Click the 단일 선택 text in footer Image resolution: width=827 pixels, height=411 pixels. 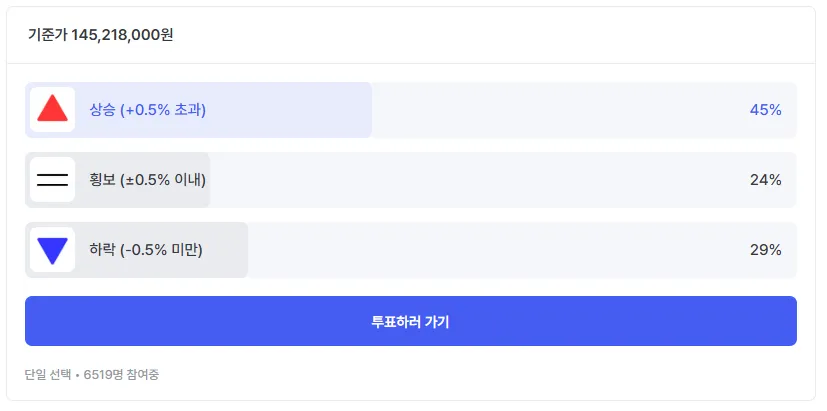[x=47, y=375]
